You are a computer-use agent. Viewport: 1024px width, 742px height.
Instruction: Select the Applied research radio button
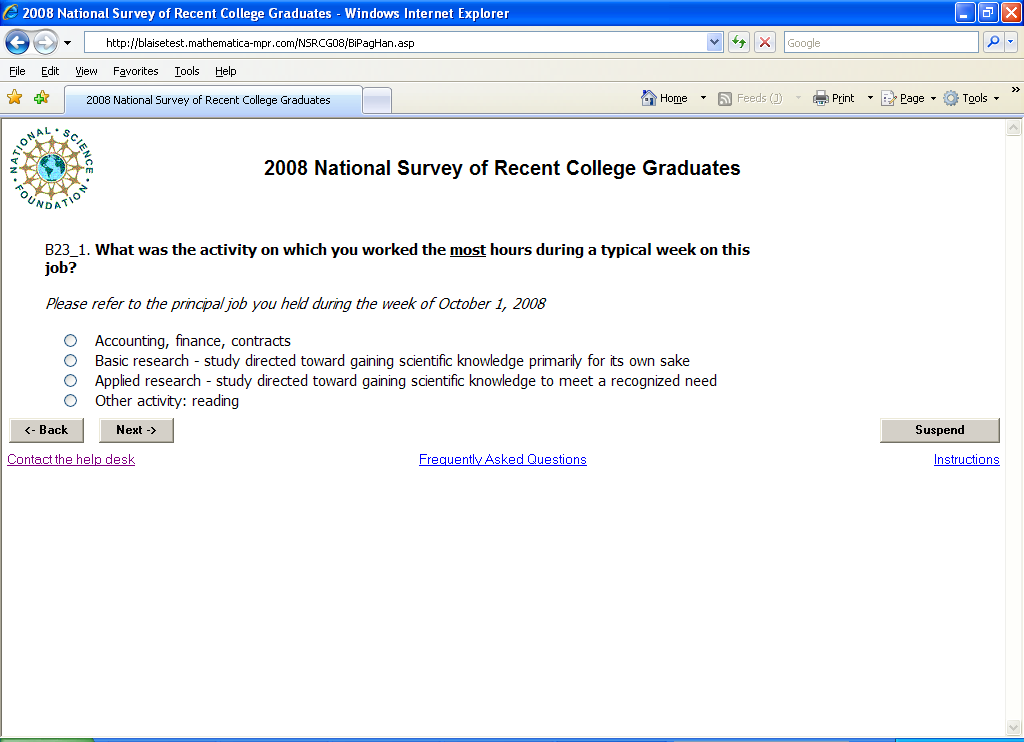71,381
